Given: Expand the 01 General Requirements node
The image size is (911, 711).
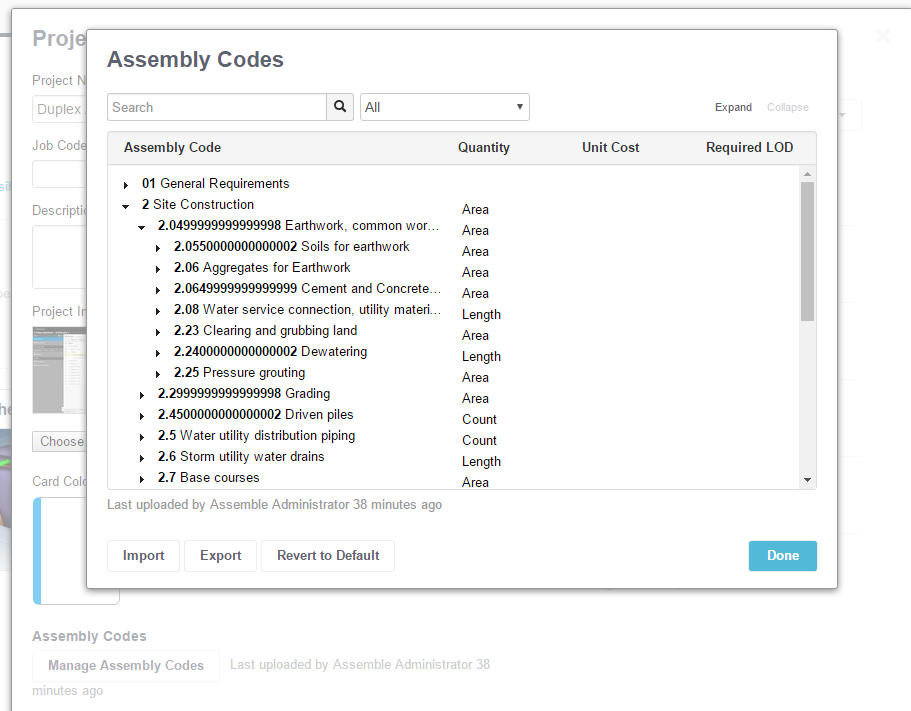Looking at the screenshot, I should tap(126, 185).
